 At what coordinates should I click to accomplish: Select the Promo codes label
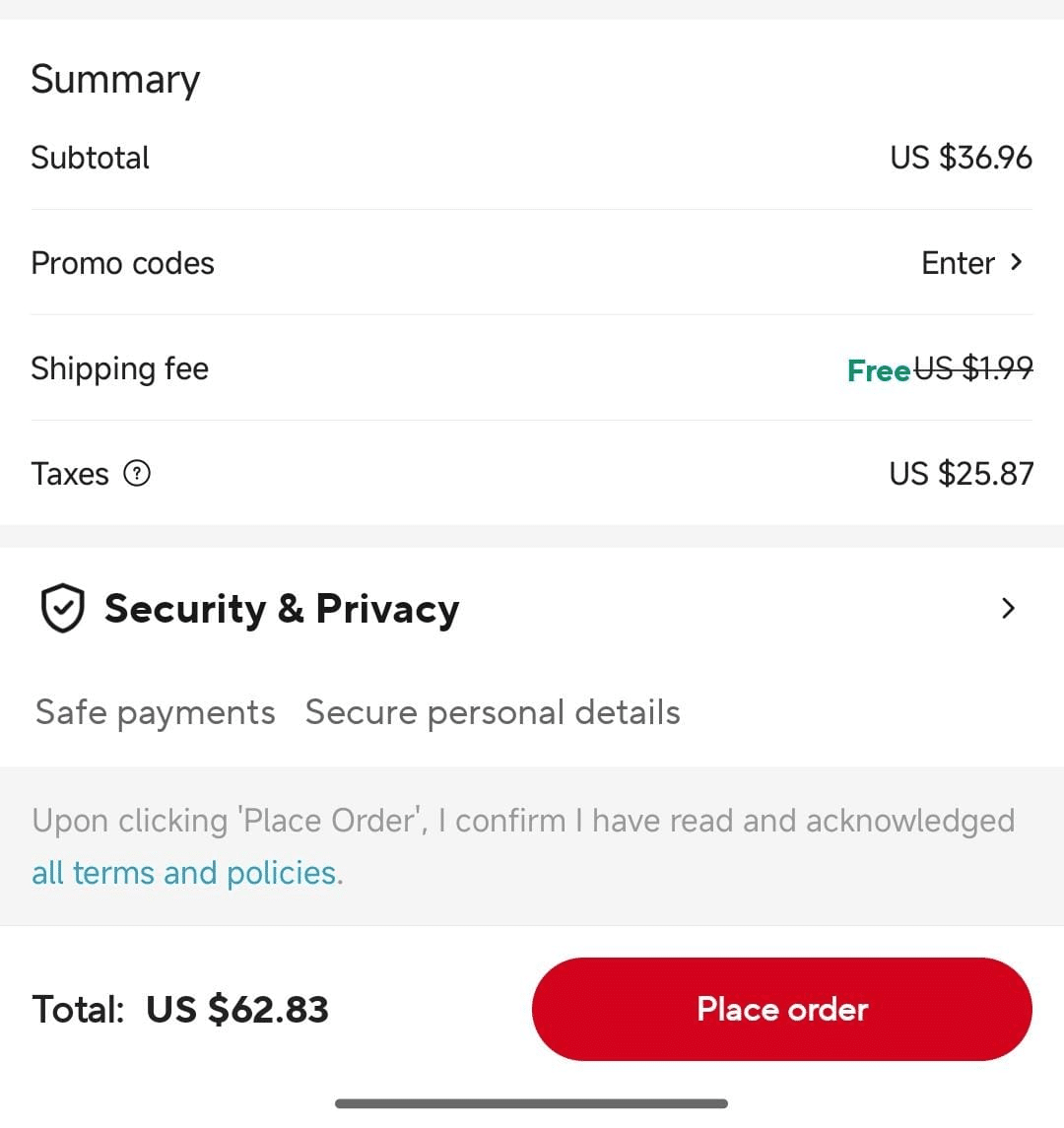pos(122,263)
